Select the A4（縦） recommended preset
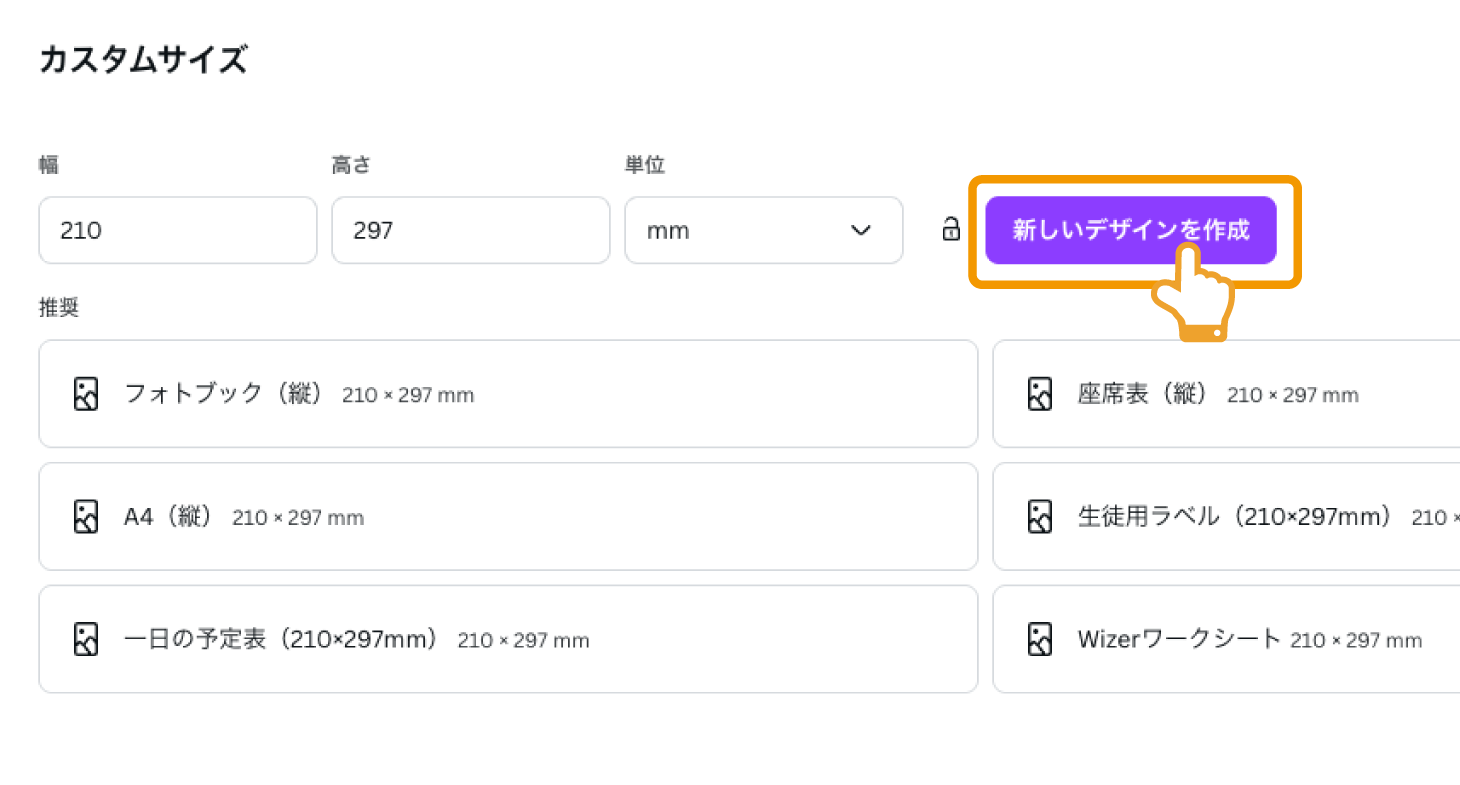The image size is (1460, 785). (x=400, y=516)
